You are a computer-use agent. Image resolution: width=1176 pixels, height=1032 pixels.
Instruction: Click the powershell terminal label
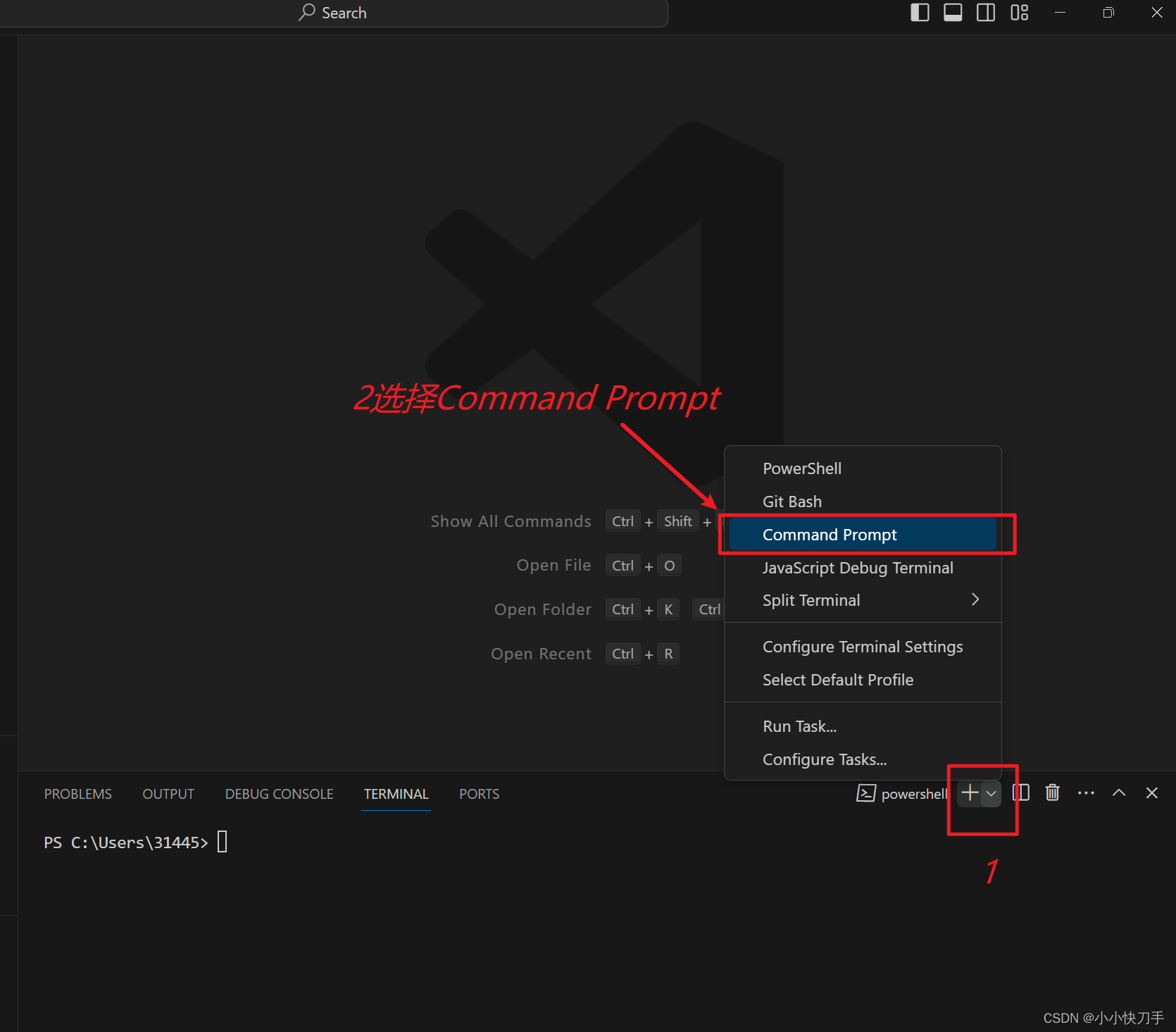pos(914,794)
